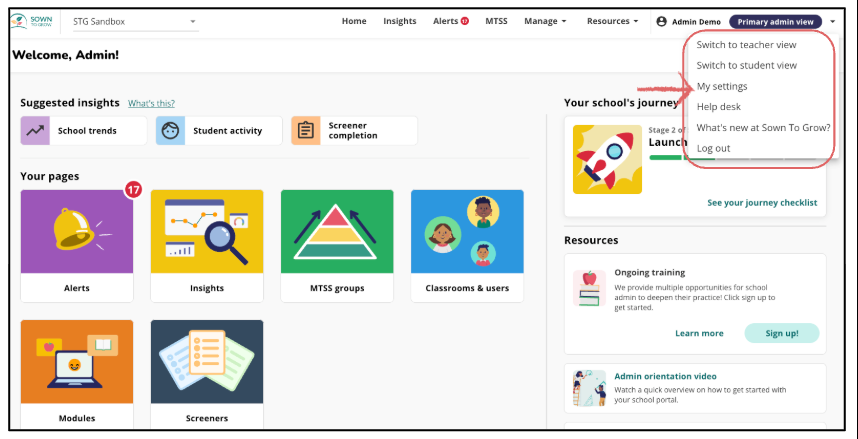Click the Student activity face icon
The height and width of the screenshot is (439, 858).
pos(171,130)
